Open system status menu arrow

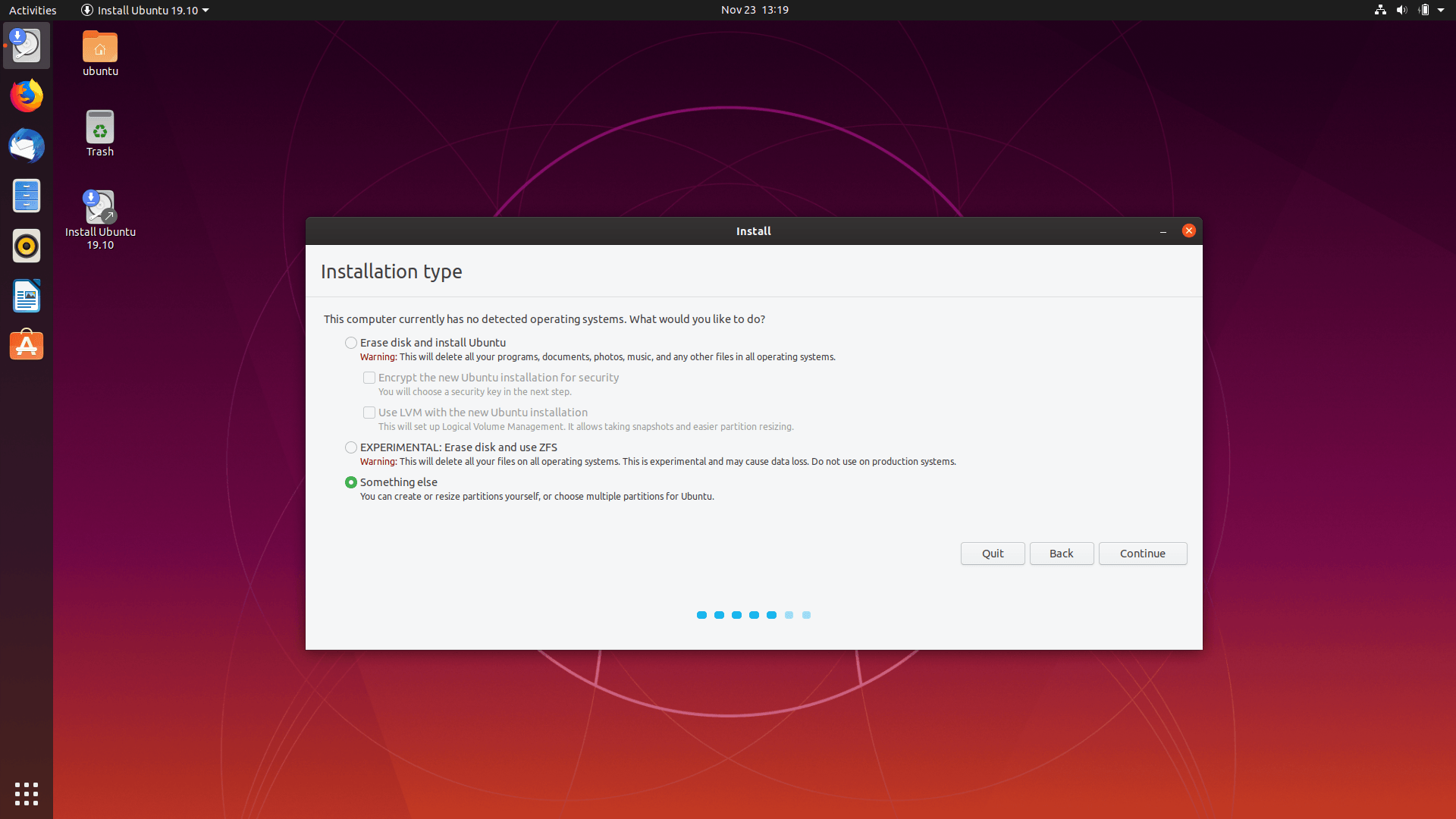tap(1440, 10)
